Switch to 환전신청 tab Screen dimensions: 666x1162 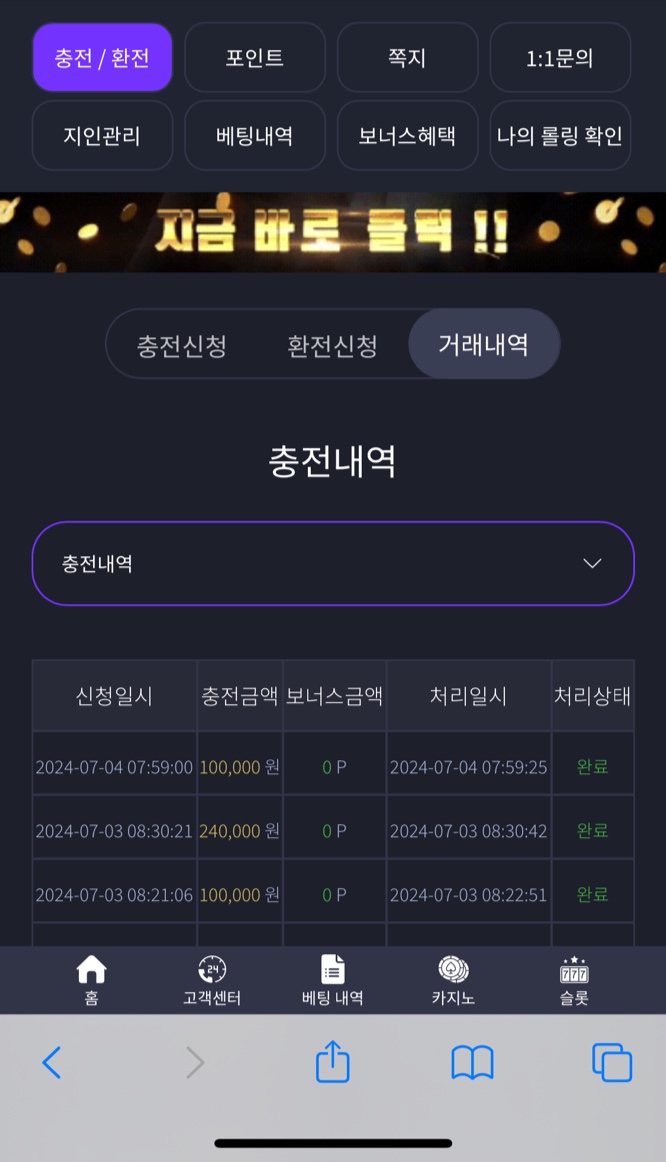pos(333,345)
